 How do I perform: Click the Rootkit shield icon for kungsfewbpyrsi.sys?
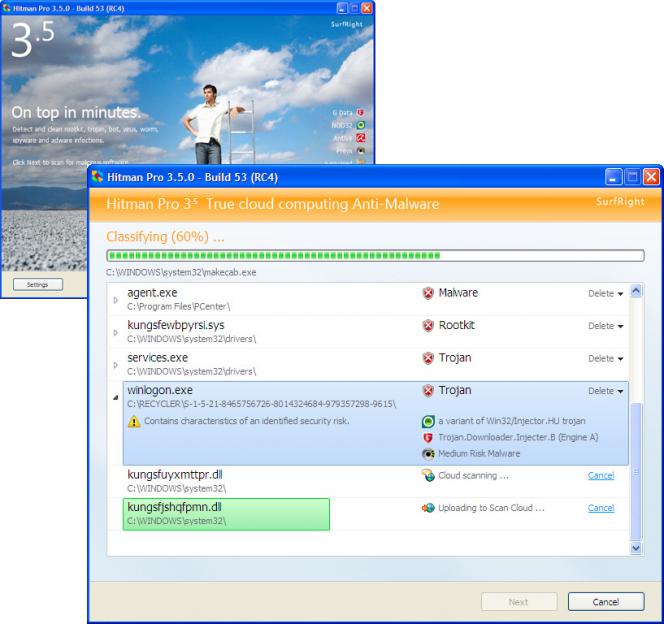[428, 325]
